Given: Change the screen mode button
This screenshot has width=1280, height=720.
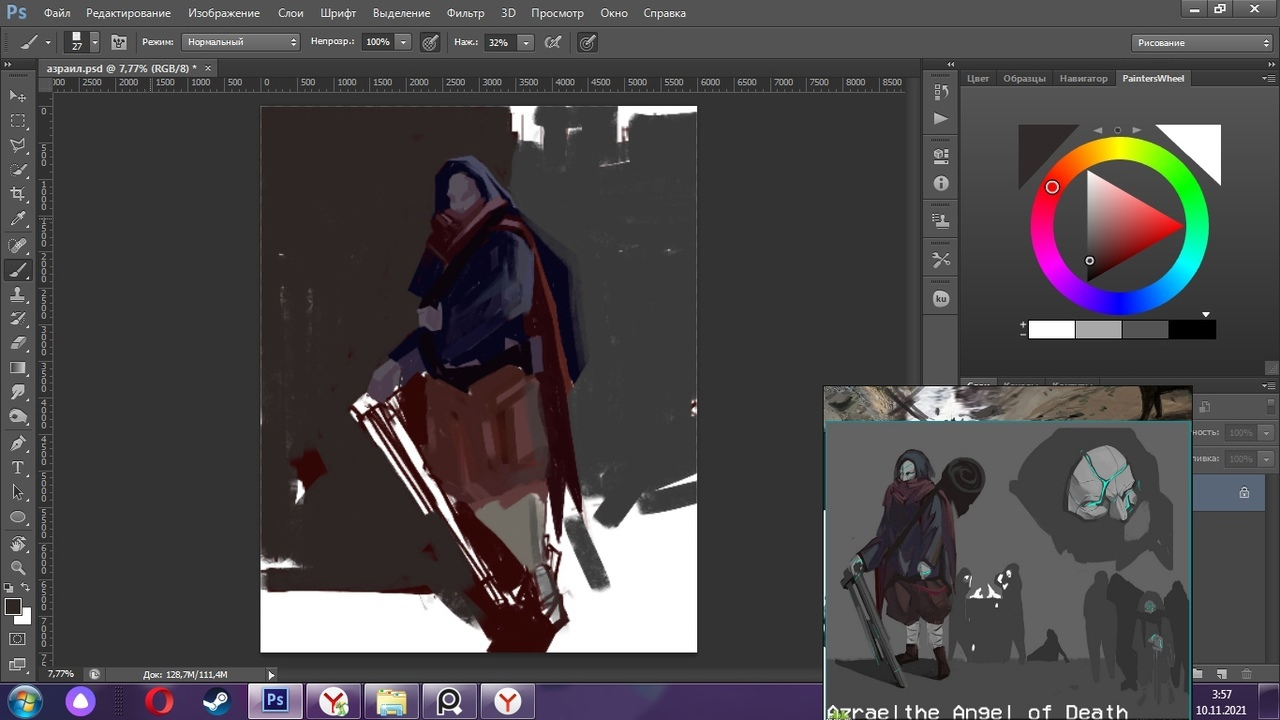Looking at the screenshot, I should point(18,663).
